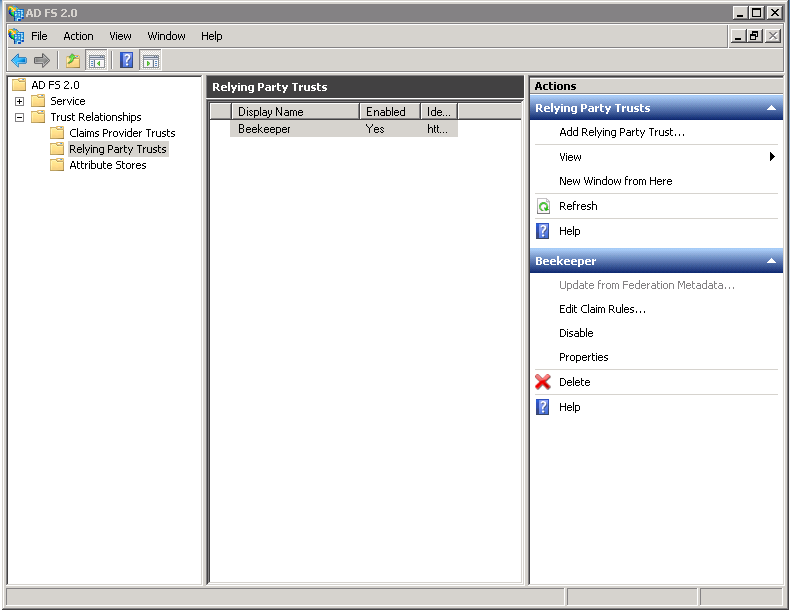Click the AD FS 2.0 title bar icon
This screenshot has width=790, height=611.
pos(16,13)
